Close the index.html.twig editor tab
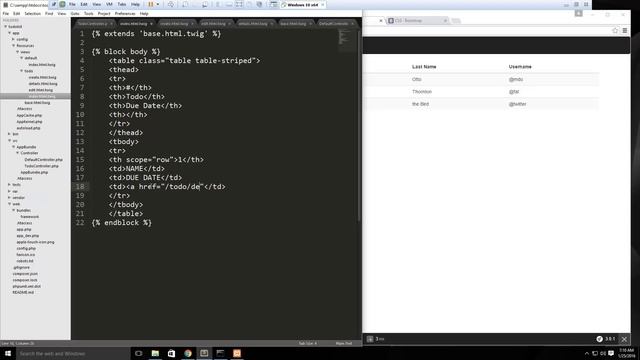This screenshot has height=360, width=640. 151,24
